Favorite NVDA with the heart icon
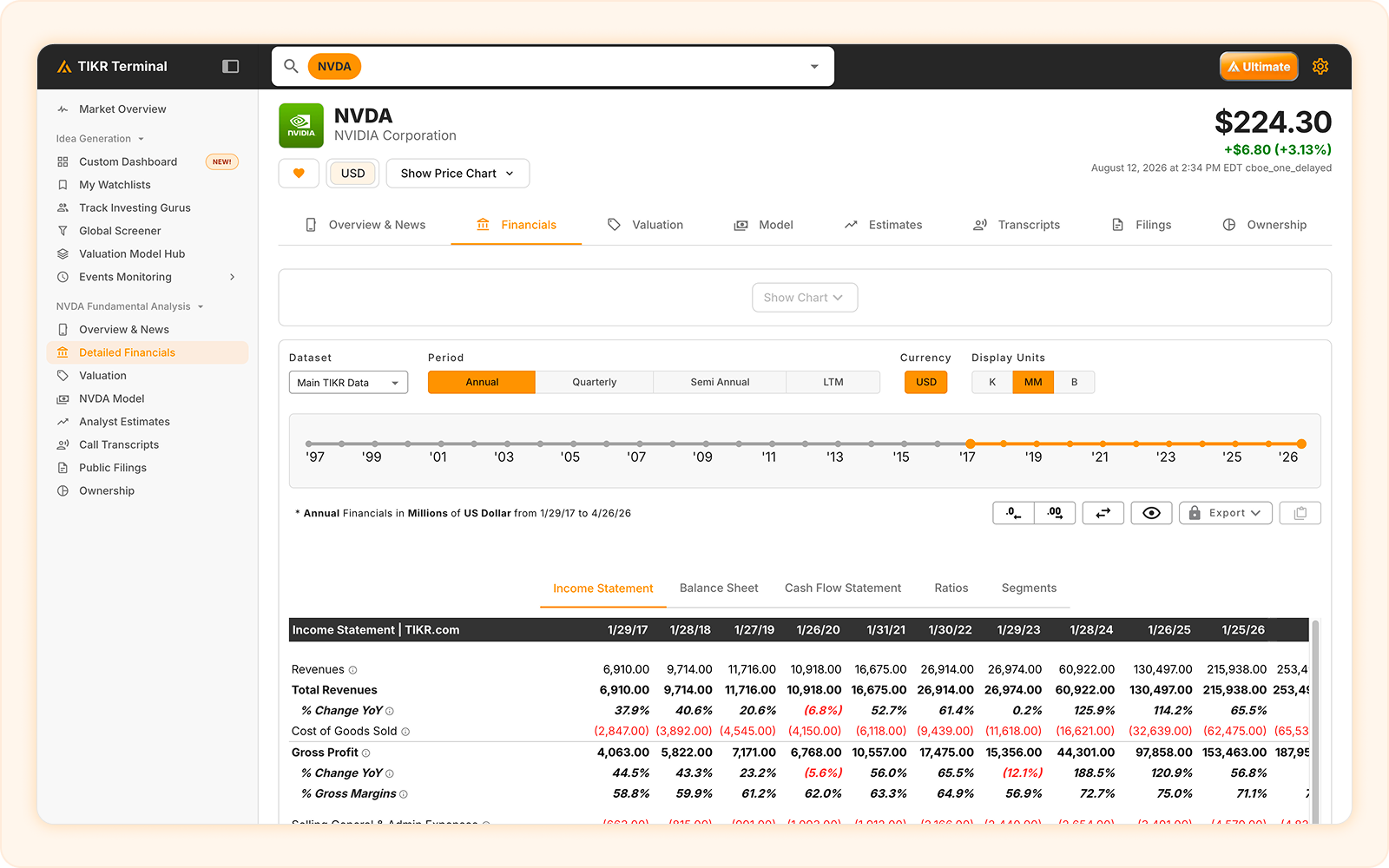 [x=299, y=174]
